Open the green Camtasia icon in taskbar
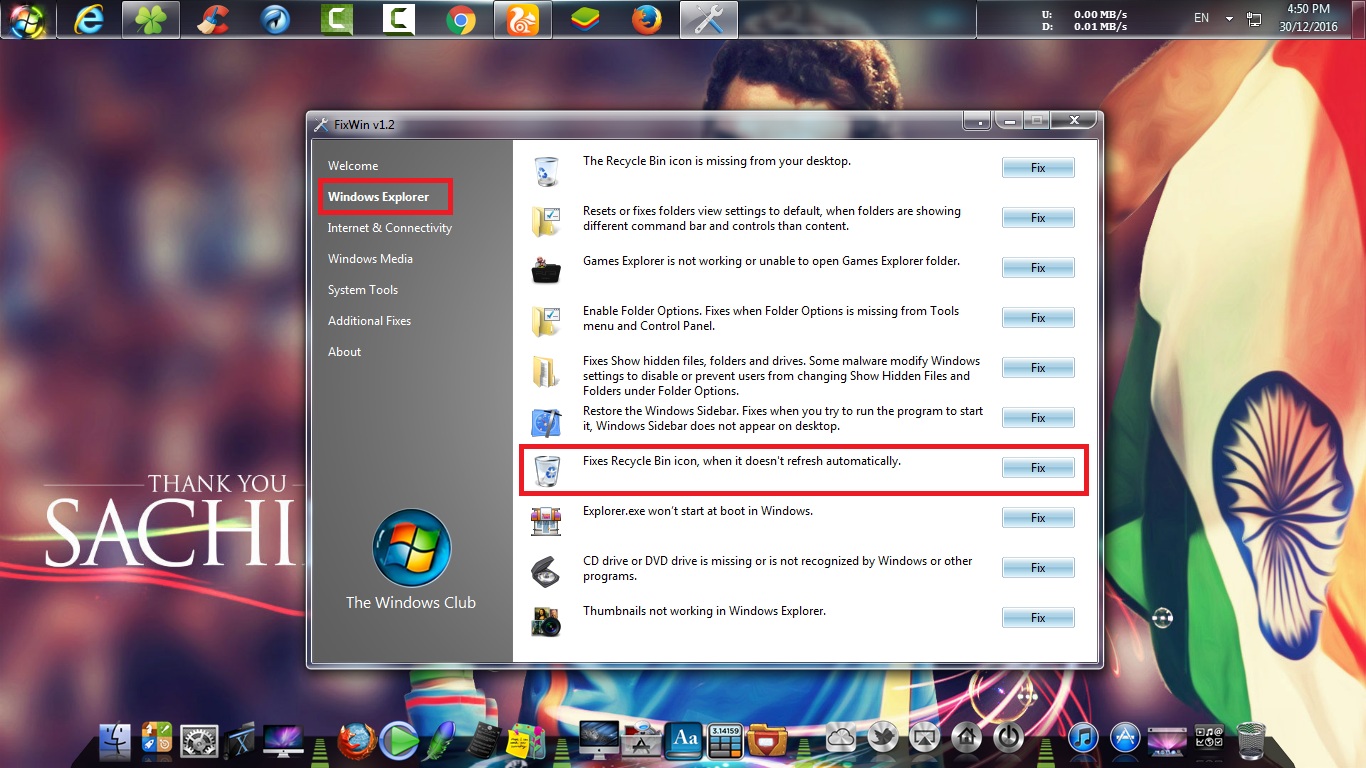This screenshot has height=768, width=1366. point(337,20)
